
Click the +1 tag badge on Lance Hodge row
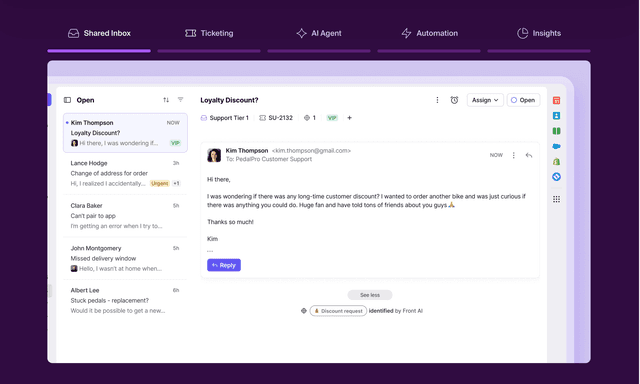(176, 184)
